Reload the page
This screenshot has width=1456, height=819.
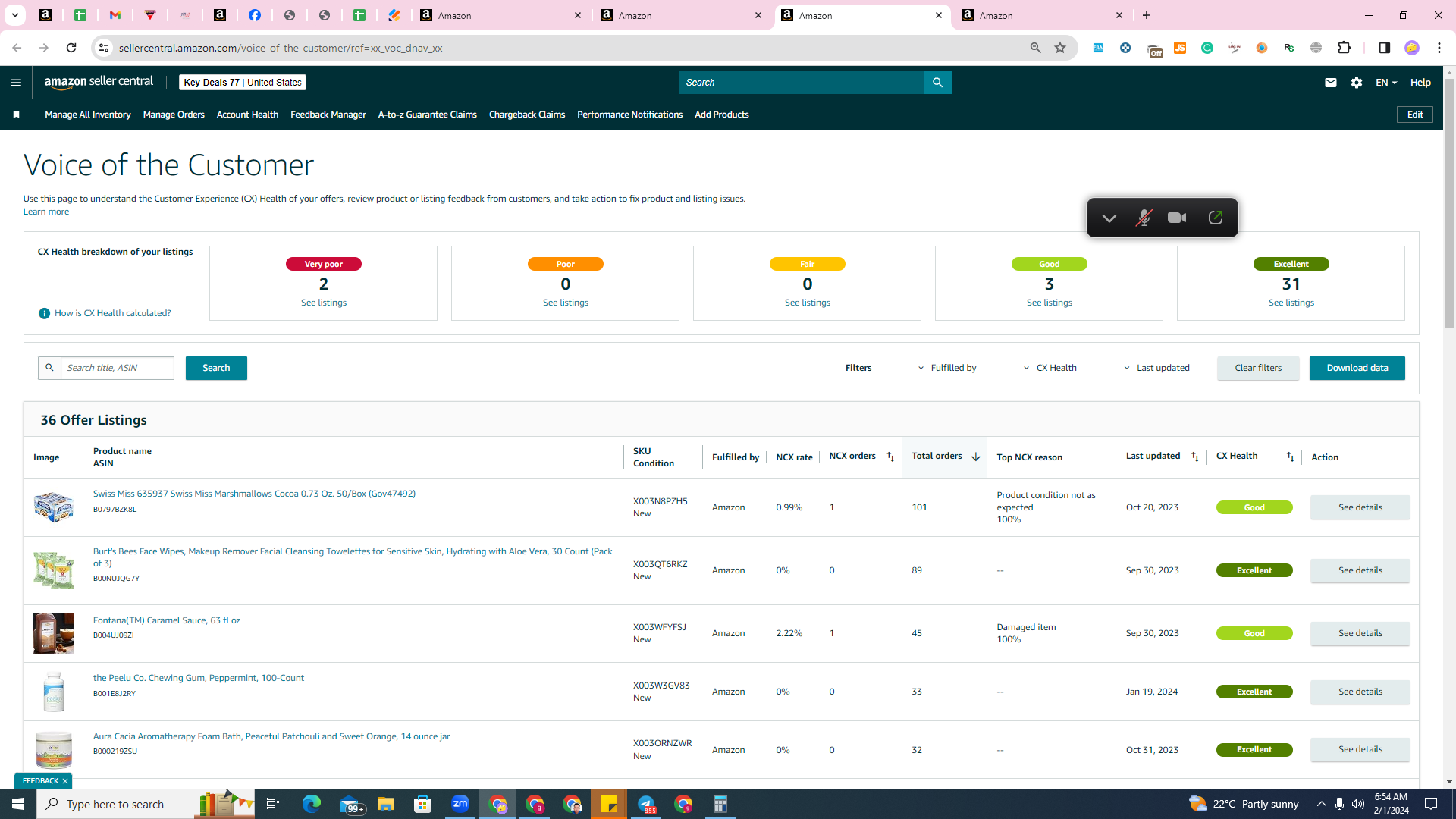71,48
